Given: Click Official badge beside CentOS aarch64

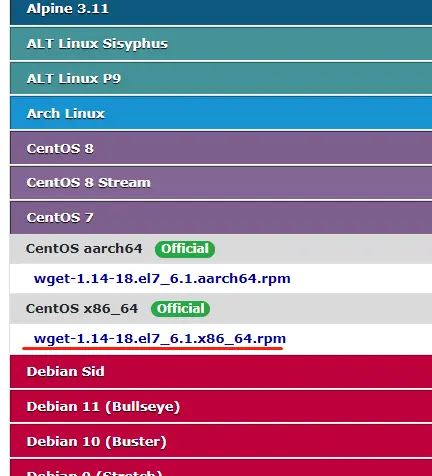Looking at the screenshot, I should [185, 249].
